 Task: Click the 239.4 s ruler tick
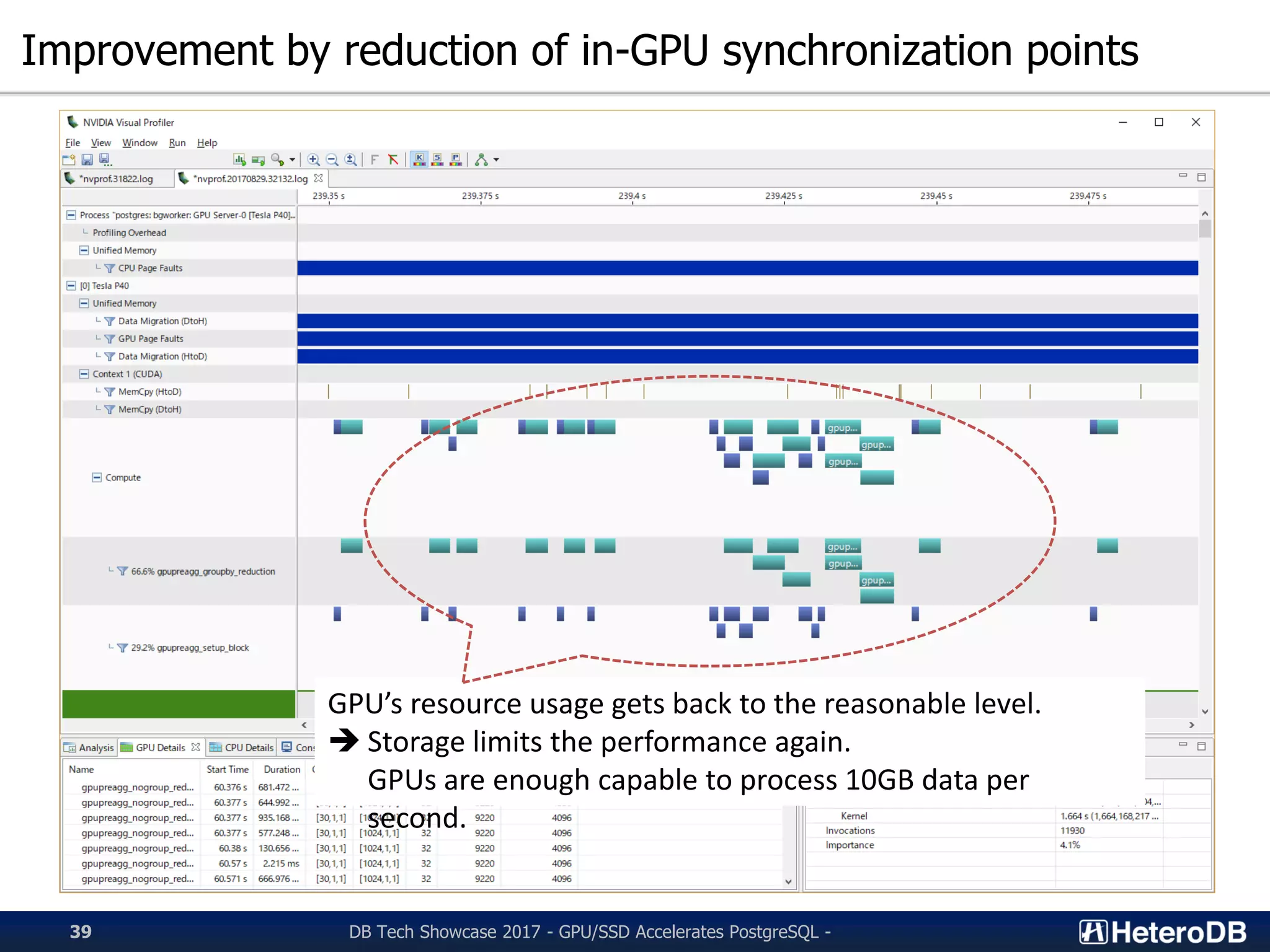click(x=632, y=196)
